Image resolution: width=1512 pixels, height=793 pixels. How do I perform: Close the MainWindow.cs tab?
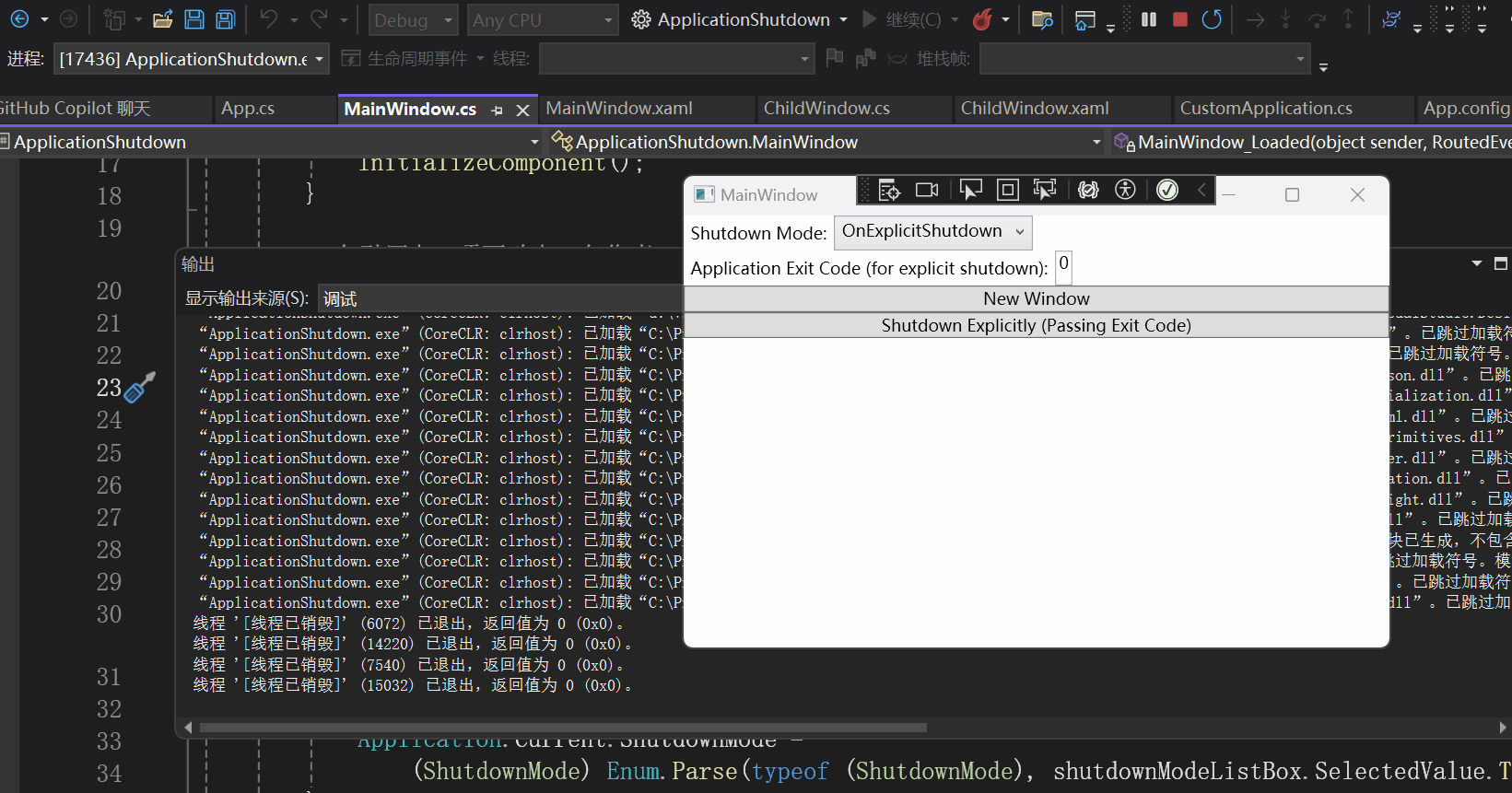[522, 110]
